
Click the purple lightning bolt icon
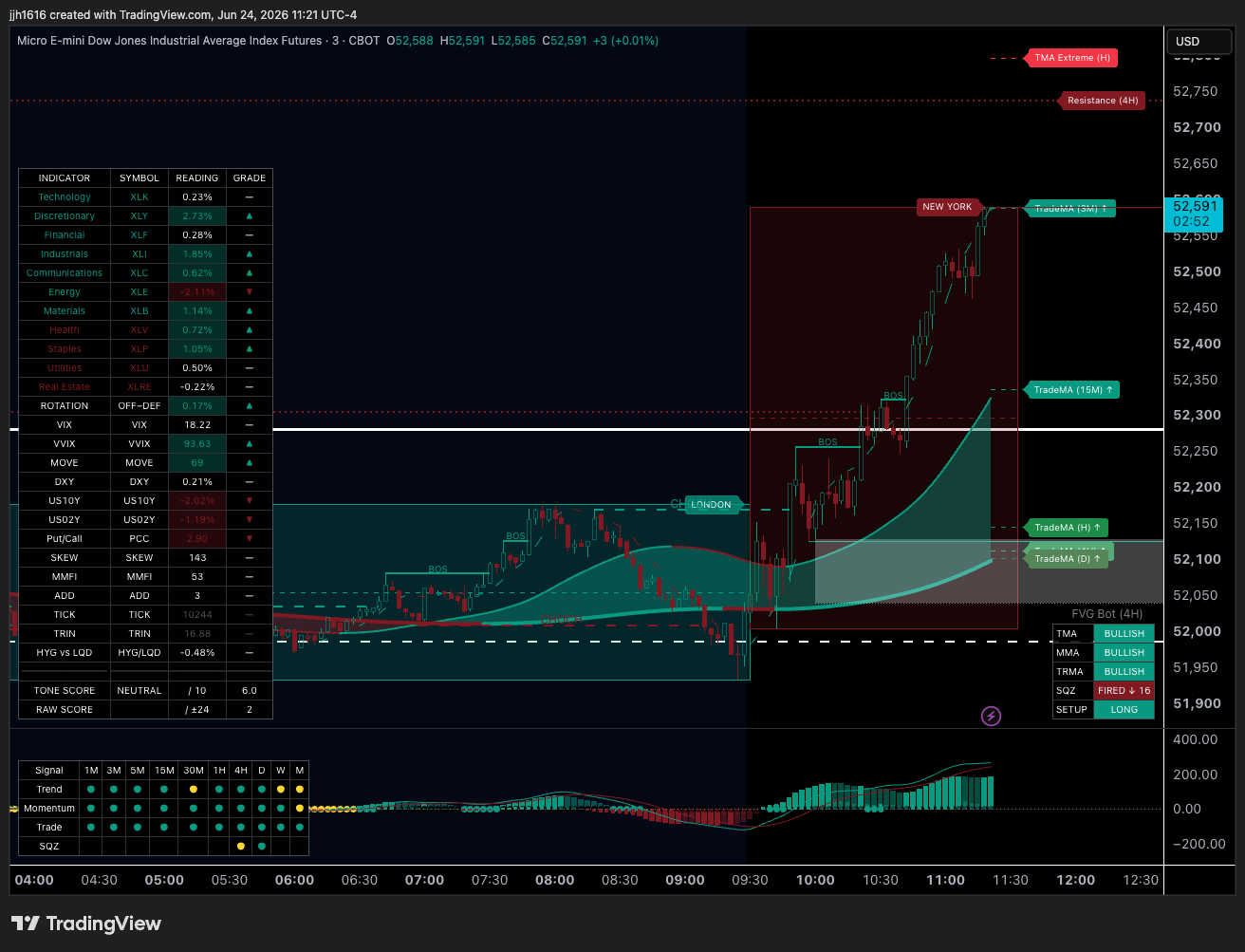click(x=991, y=716)
